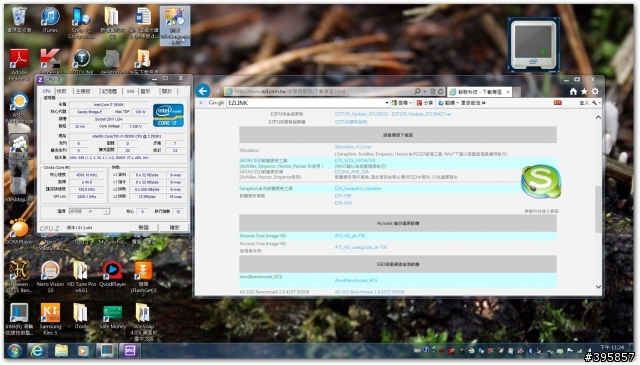This screenshot has width=640, height=365.
Task: Switch to CPU-Z from the taskbar
Action: [x=130, y=351]
